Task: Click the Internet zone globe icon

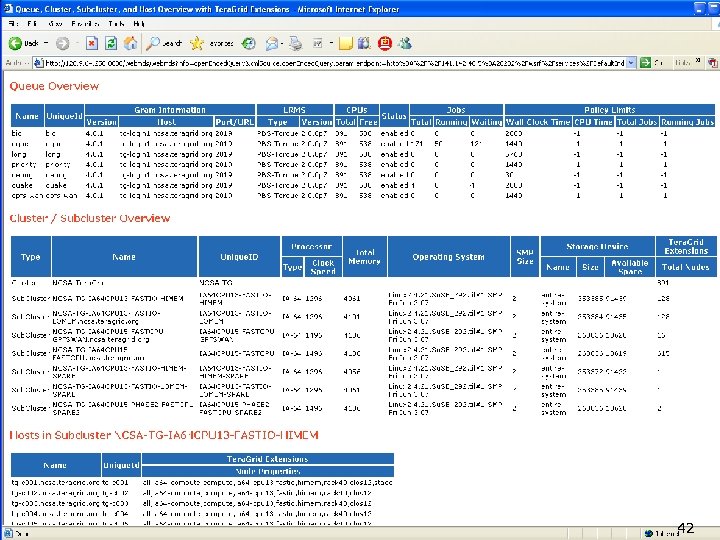Action: tap(649, 533)
